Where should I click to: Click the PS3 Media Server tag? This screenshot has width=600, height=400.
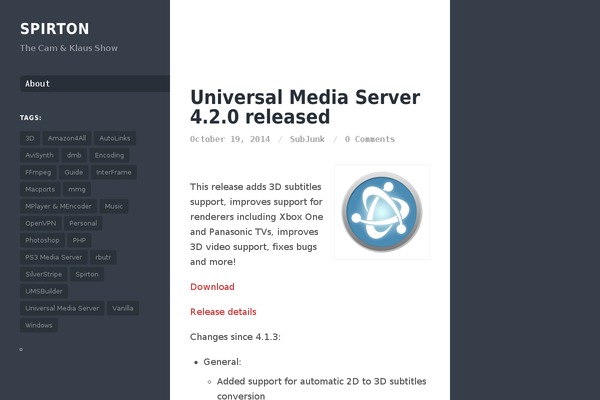coord(54,257)
